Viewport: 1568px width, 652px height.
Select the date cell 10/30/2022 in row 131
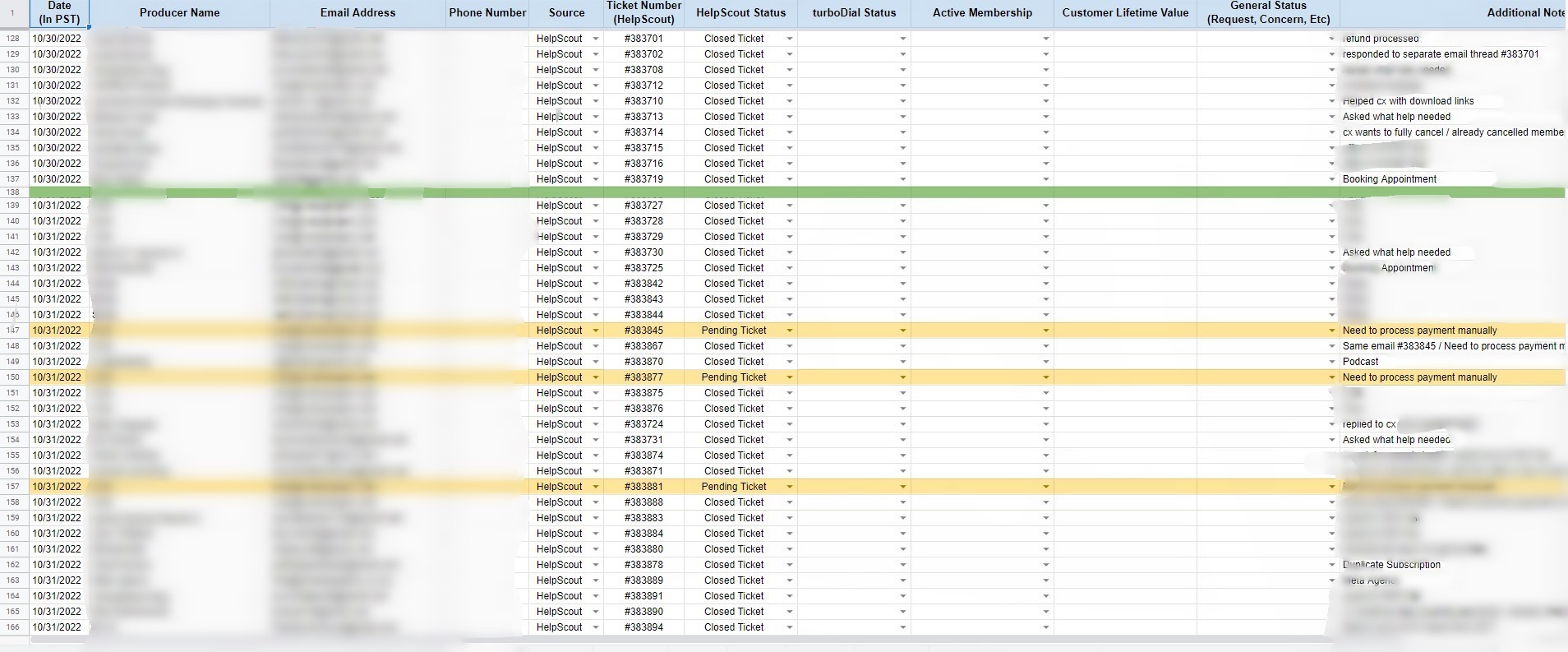click(x=57, y=86)
